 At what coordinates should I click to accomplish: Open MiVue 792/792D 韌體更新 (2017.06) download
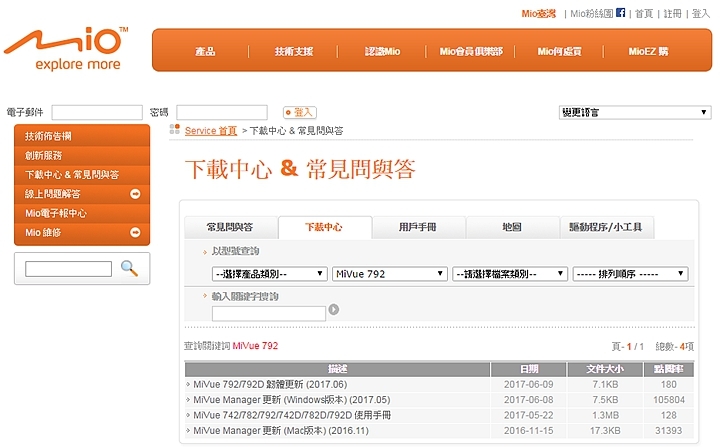point(270,384)
